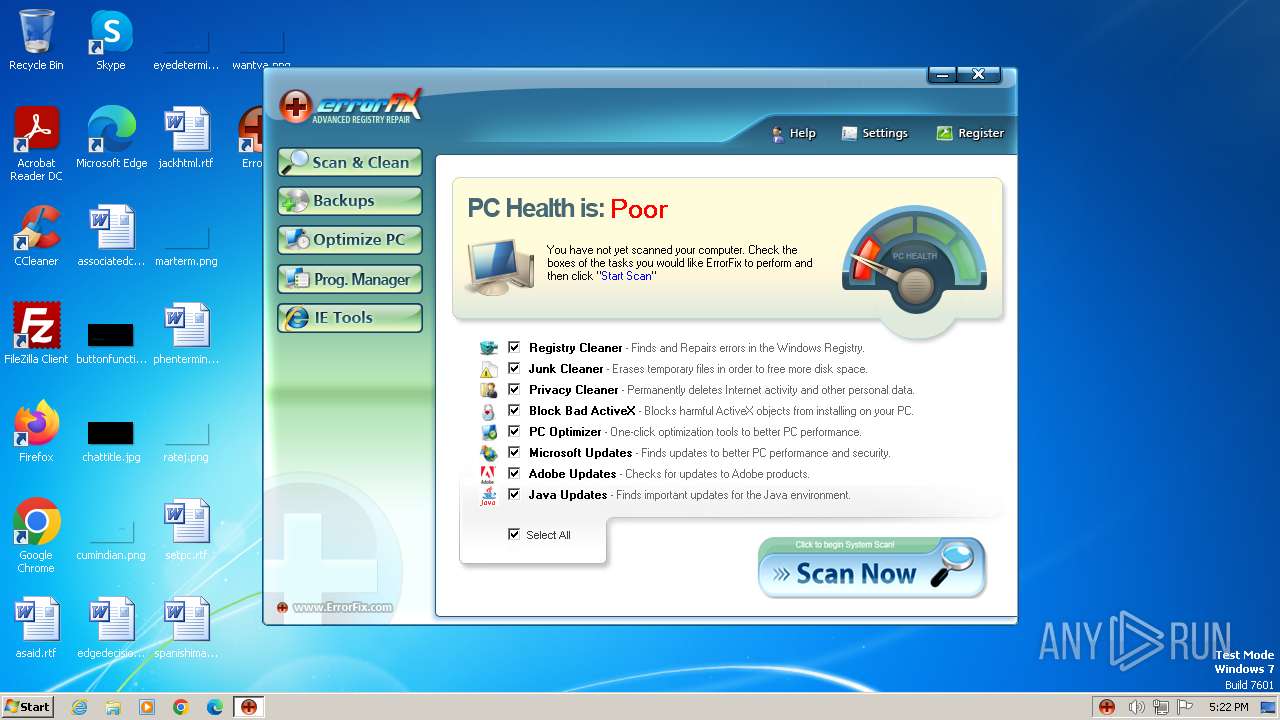Open the Scan & Clean section

click(x=350, y=162)
